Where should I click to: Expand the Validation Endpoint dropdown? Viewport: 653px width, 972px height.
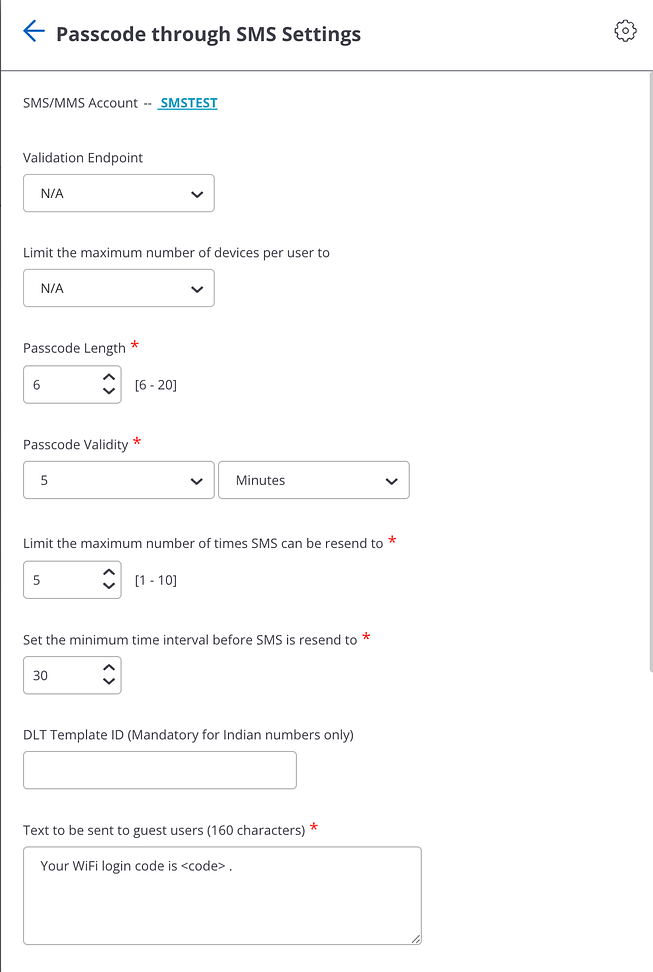[119, 194]
